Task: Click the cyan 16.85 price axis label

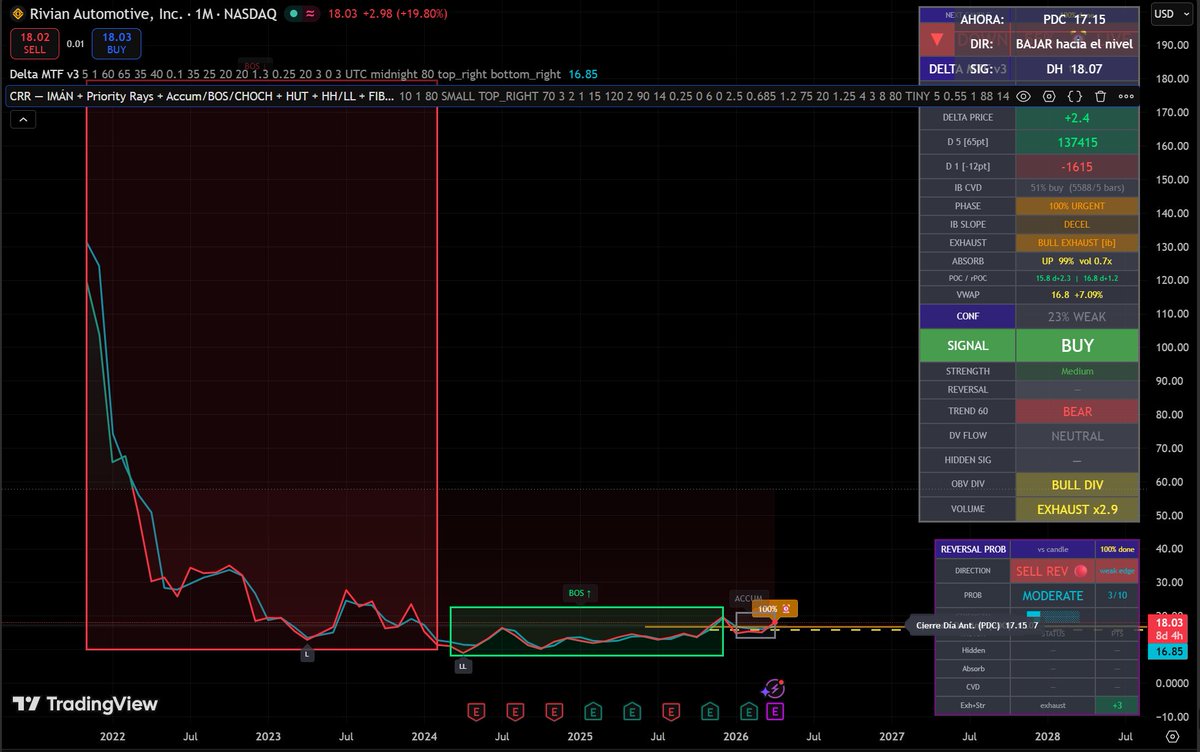Action: coord(1168,651)
